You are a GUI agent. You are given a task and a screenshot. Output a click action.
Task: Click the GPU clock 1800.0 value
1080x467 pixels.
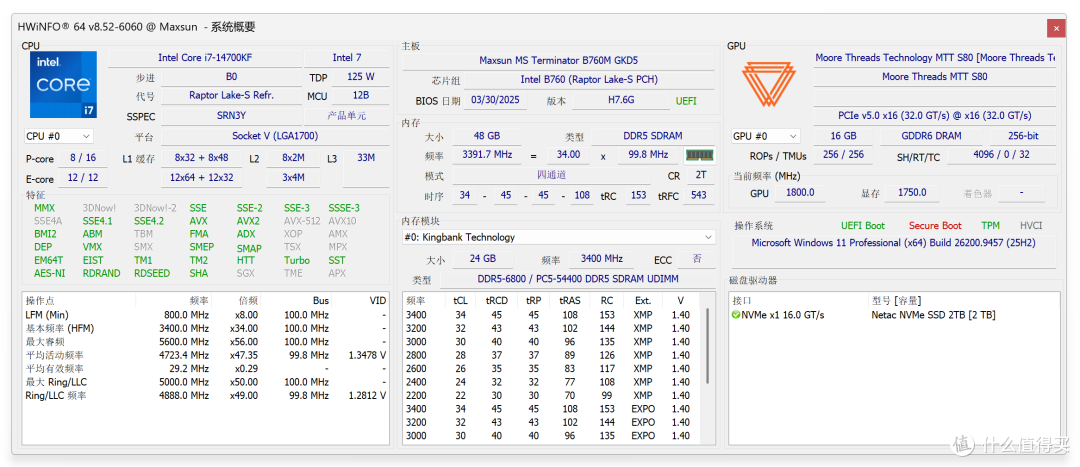coord(800,193)
